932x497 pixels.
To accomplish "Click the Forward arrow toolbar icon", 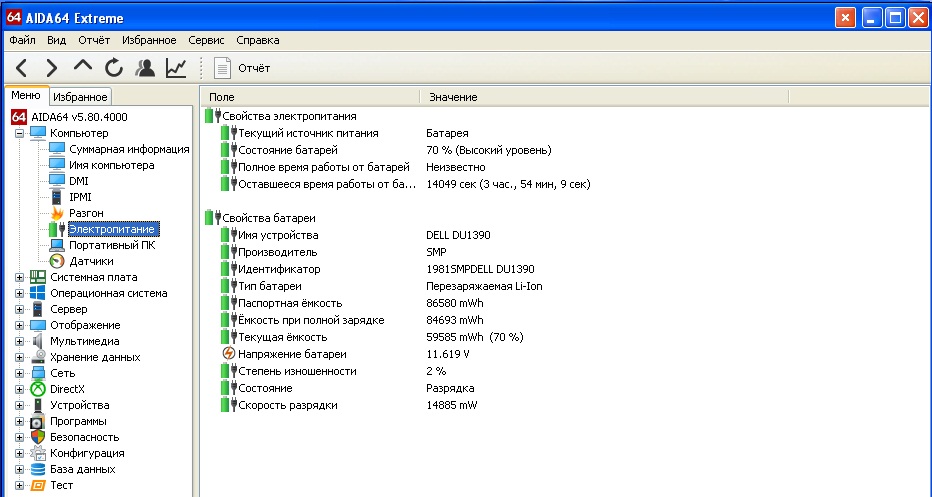I will coord(52,68).
